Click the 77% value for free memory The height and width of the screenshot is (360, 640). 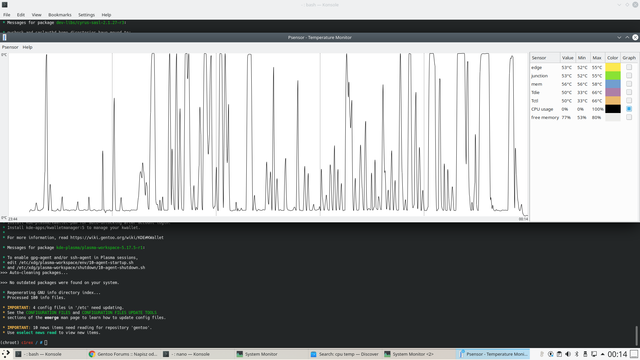click(x=566, y=117)
